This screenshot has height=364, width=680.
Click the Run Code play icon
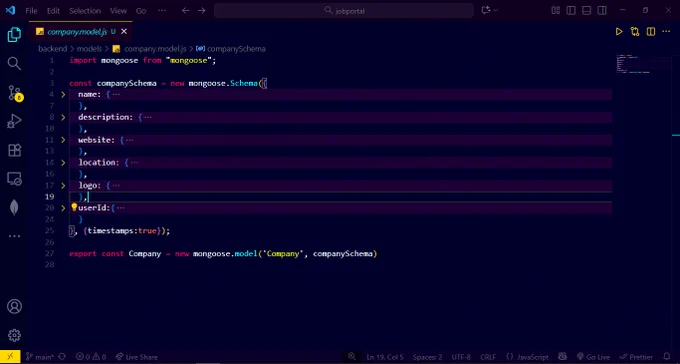pos(619,31)
